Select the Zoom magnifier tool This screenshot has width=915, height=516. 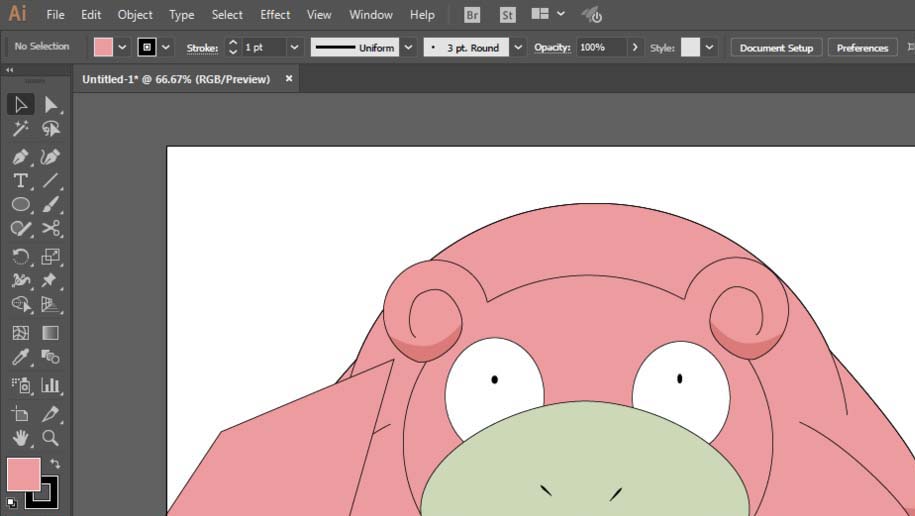coord(51,438)
